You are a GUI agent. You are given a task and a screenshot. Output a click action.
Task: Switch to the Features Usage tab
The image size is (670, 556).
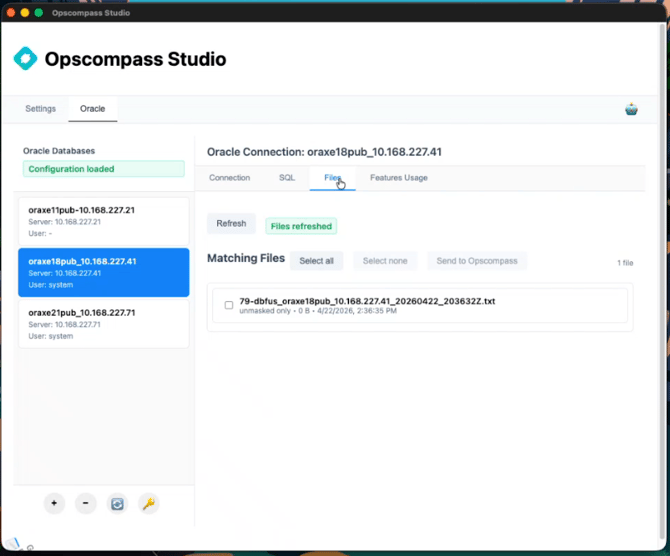tap(398, 178)
